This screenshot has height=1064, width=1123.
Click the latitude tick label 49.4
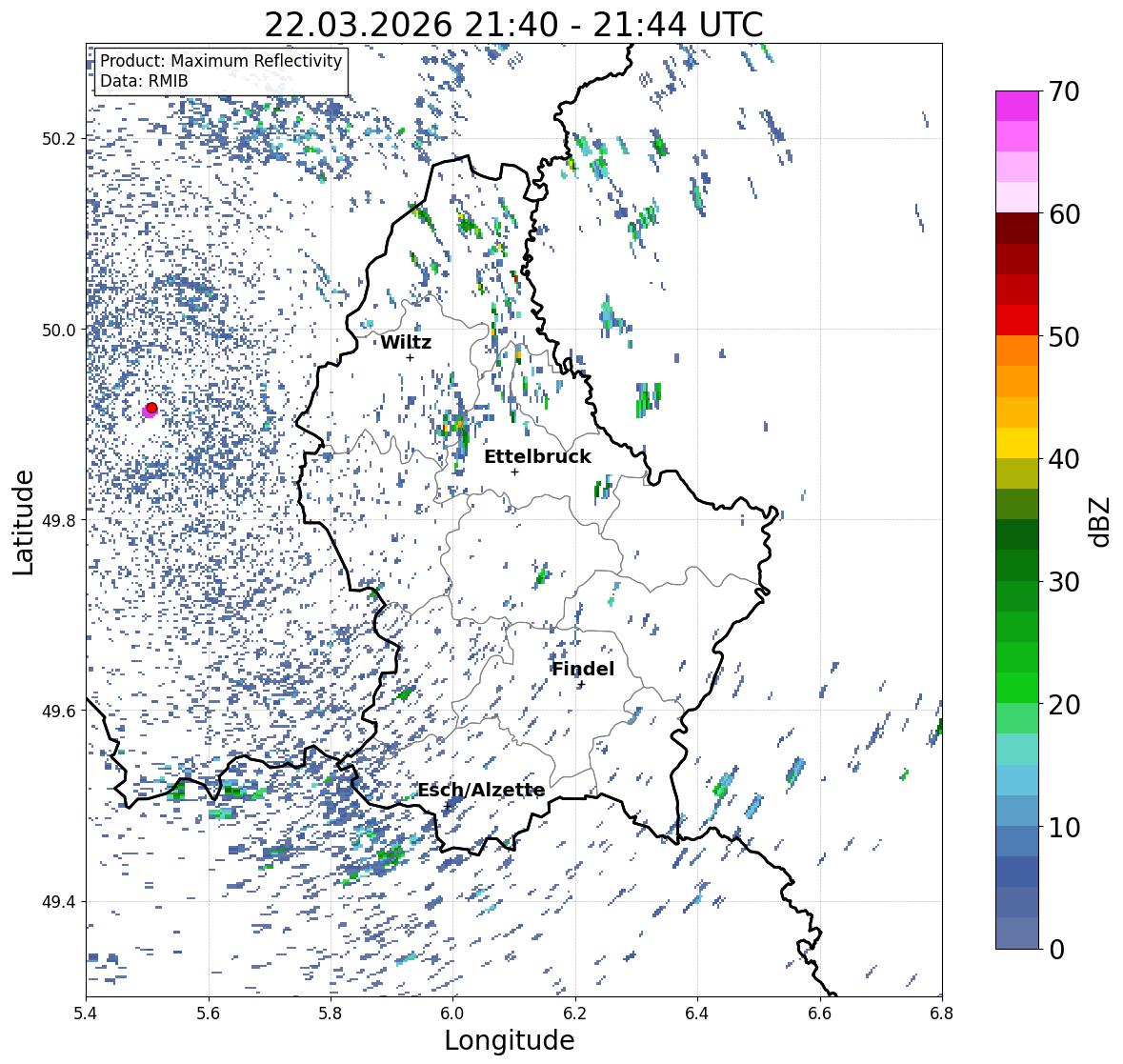[59, 902]
